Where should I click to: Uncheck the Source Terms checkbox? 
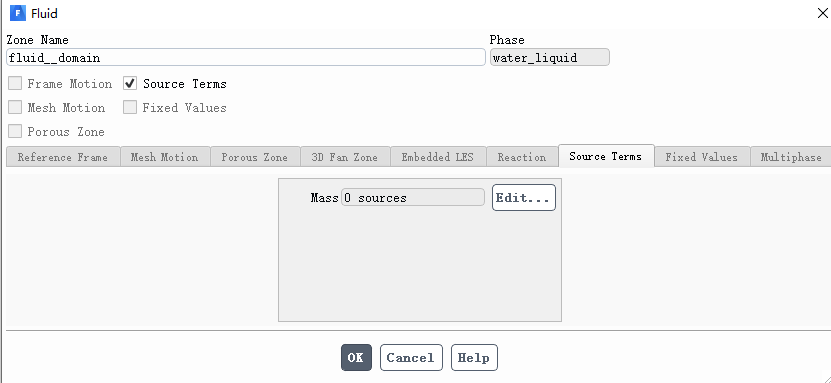pos(130,84)
